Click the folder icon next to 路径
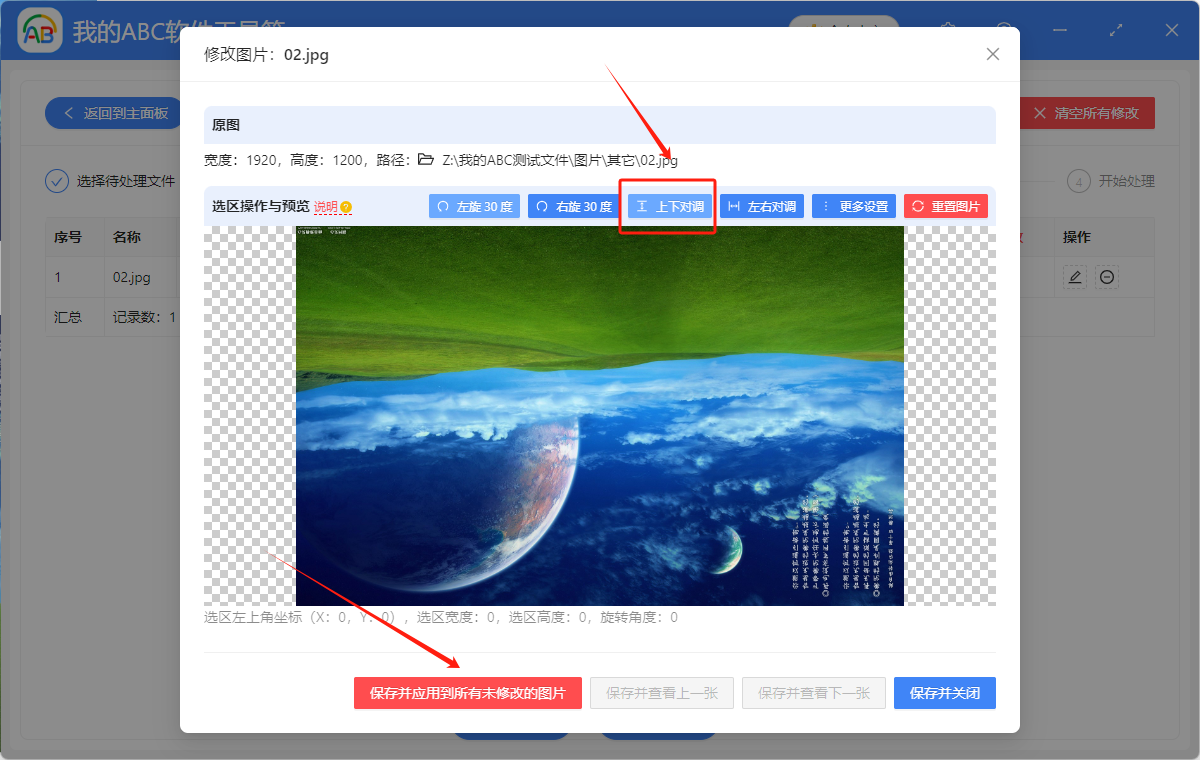Image resolution: width=1200 pixels, height=760 pixels. [426, 160]
